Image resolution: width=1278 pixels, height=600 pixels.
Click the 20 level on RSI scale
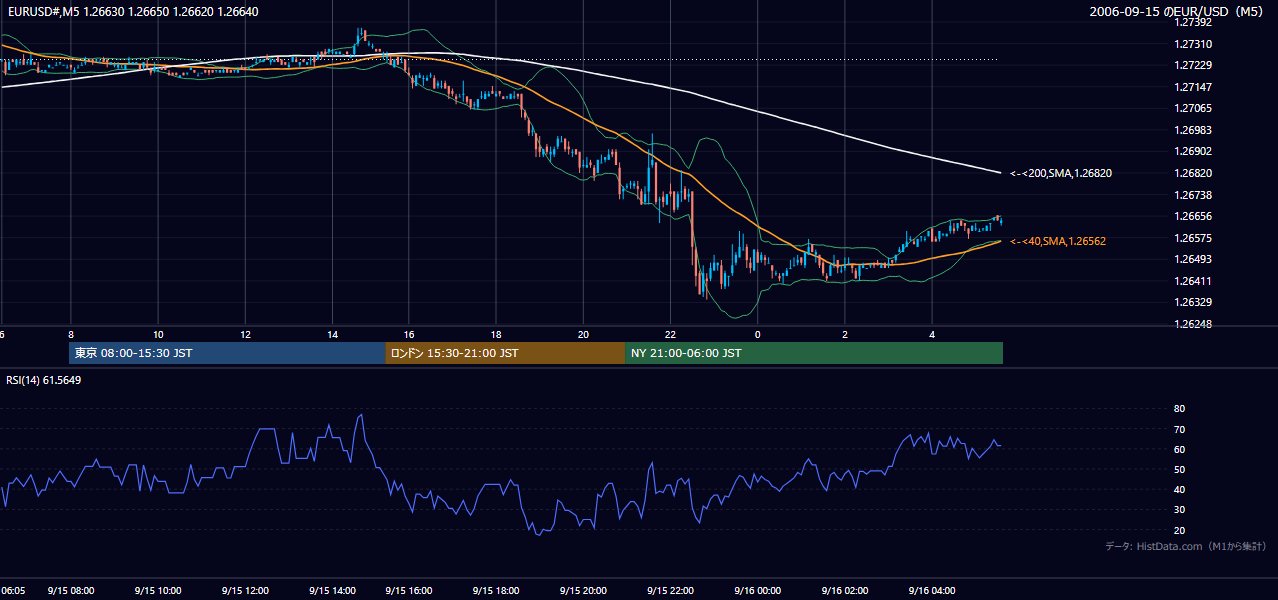click(1179, 530)
